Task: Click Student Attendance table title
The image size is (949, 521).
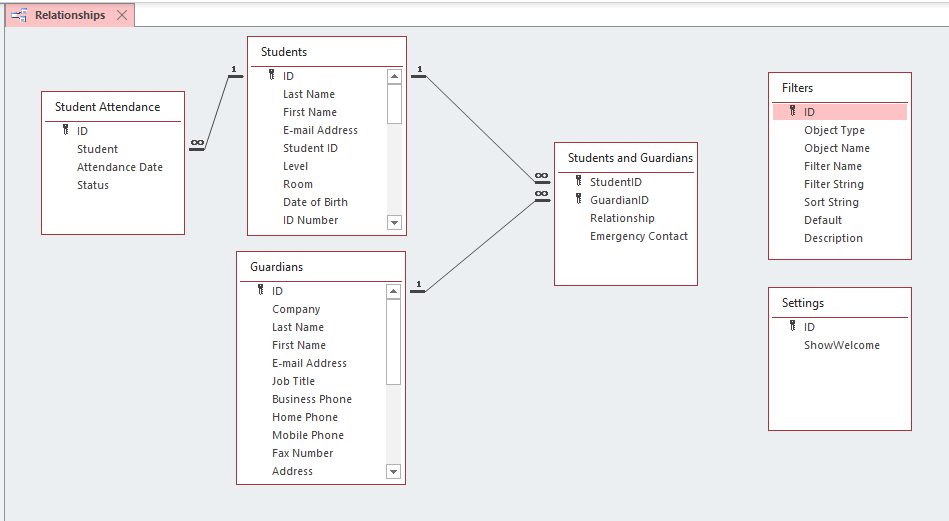Action: pos(108,107)
